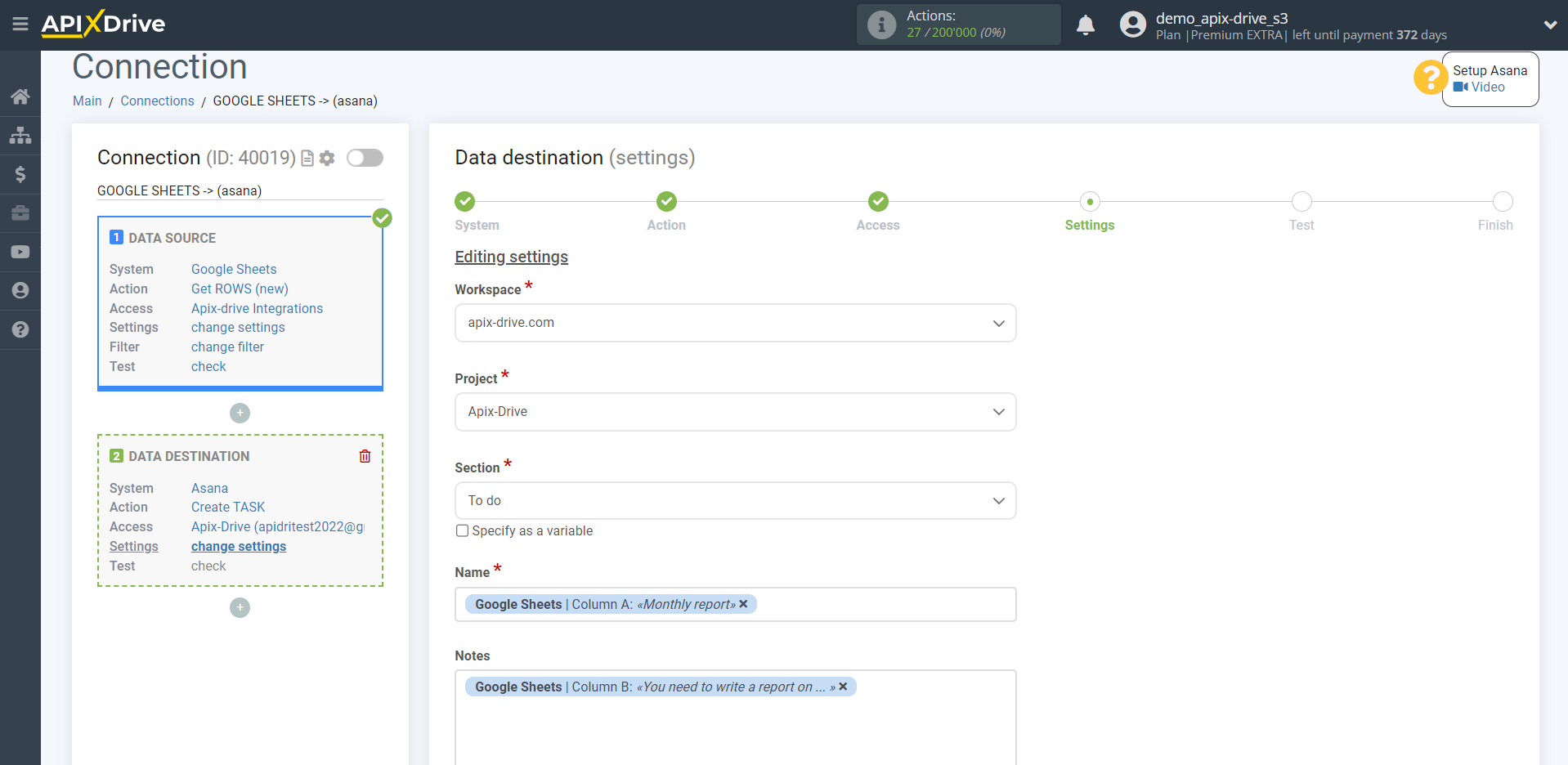
Task: Open Project dropdown Apix-Drive
Action: (735, 412)
